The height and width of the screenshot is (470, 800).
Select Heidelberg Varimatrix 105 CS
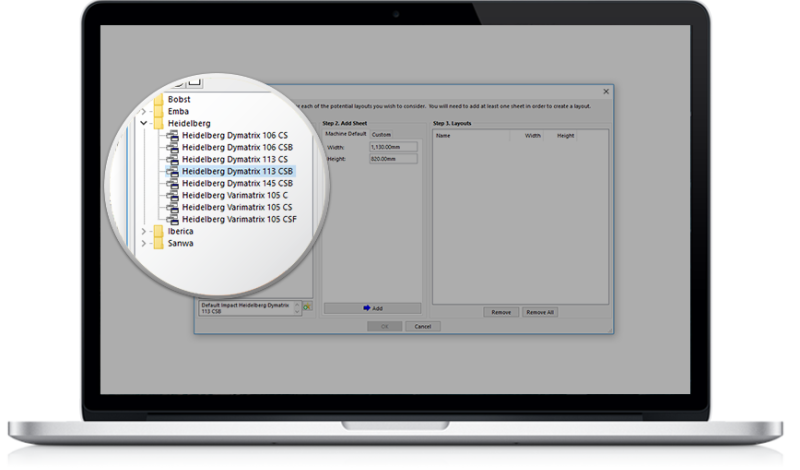[x=237, y=207]
